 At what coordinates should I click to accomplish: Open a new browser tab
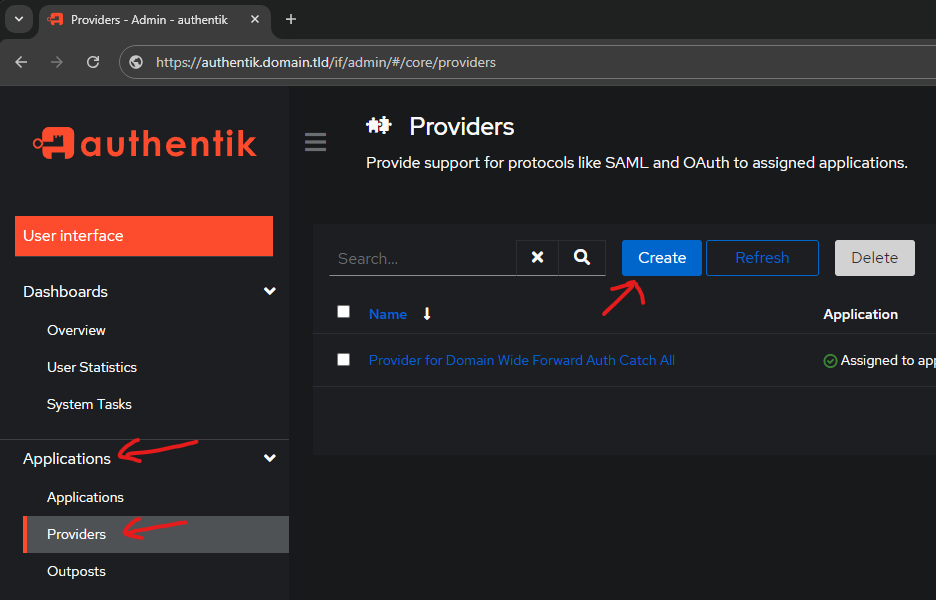pyautogui.click(x=291, y=20)
